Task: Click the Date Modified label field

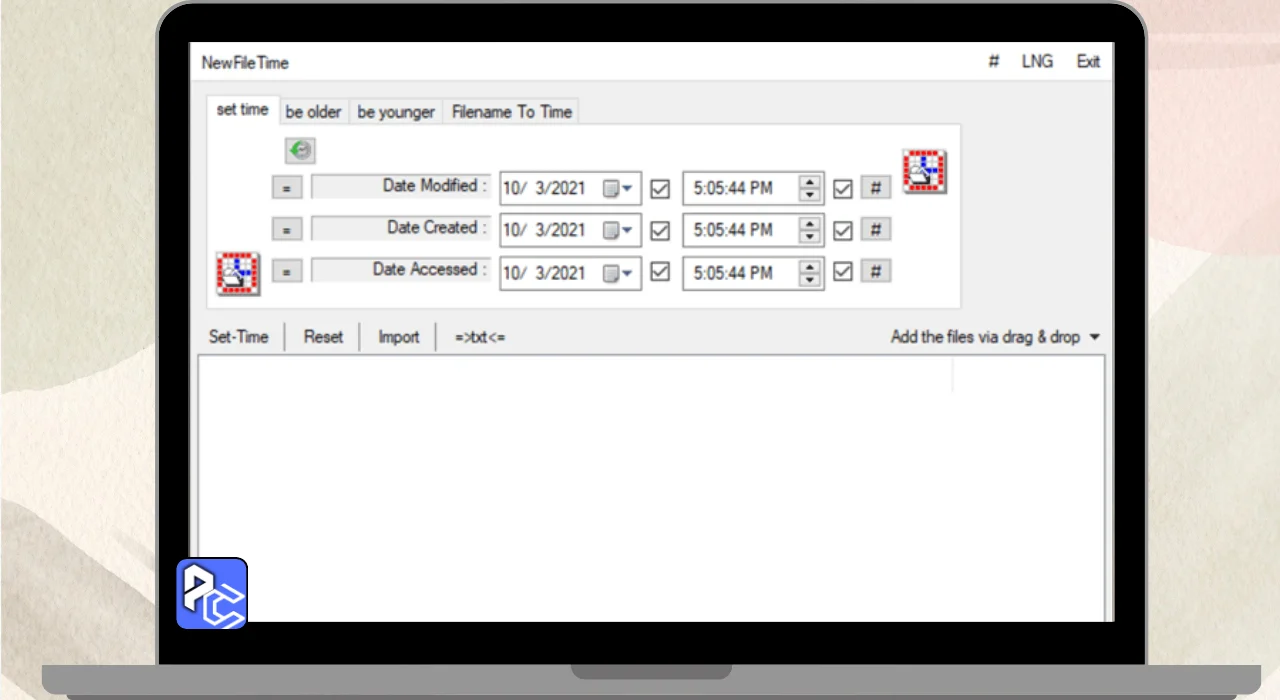Action: (x=401, y=186)
